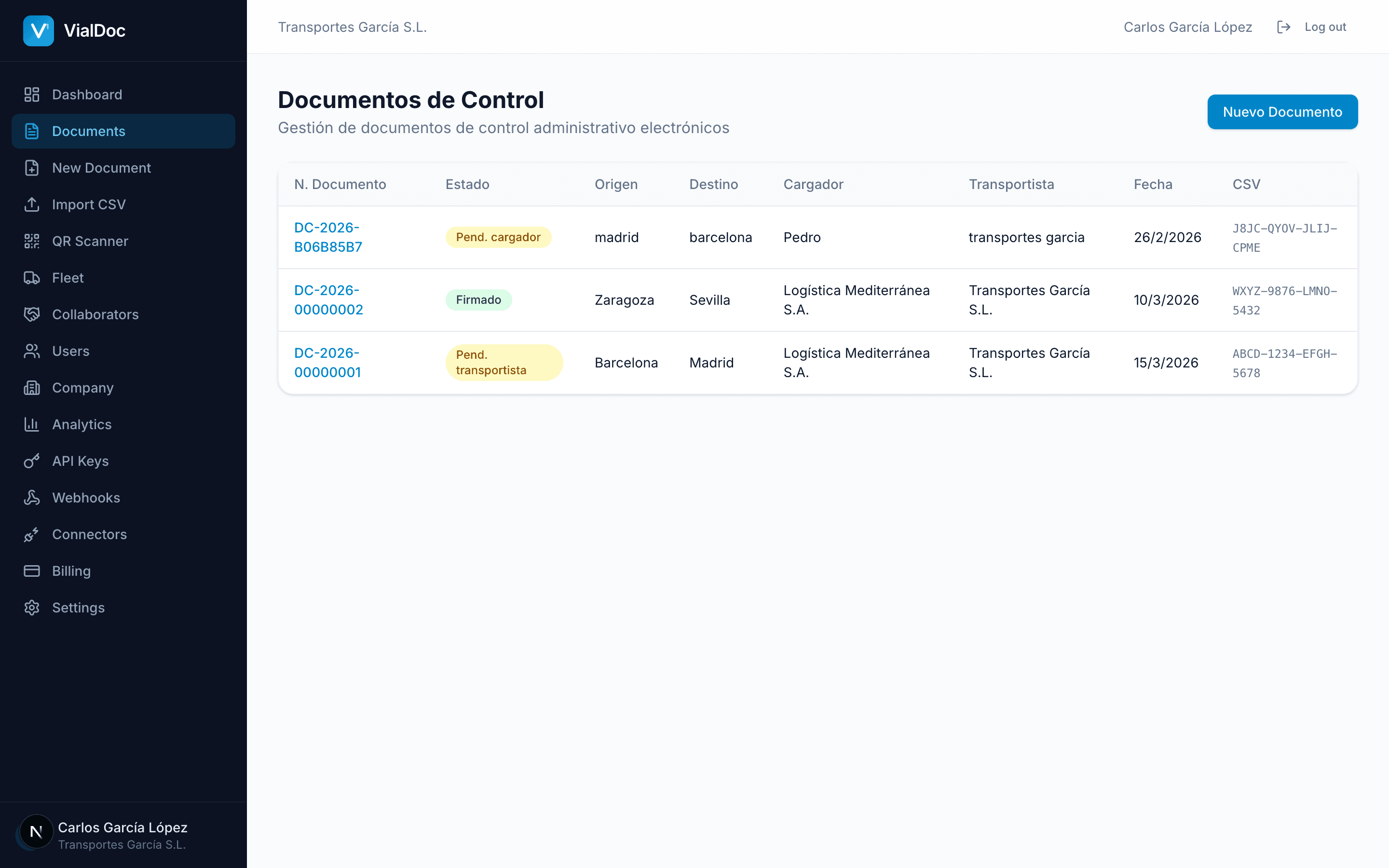The image size is (1389, 868).
Task: Open document DC-2026-B06B85B7
Action: [x=328, y=237]
